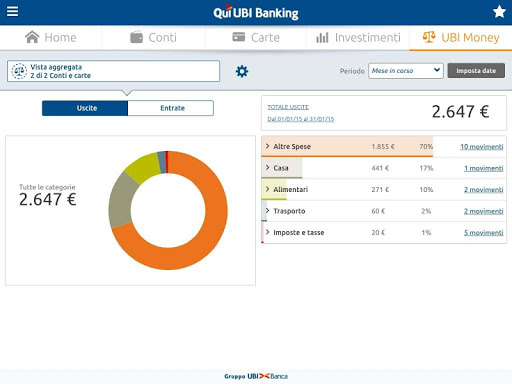Open the hamburger menu icon
Image resolution: width=512 pixels, height=384 pixels.
point(12,11)
